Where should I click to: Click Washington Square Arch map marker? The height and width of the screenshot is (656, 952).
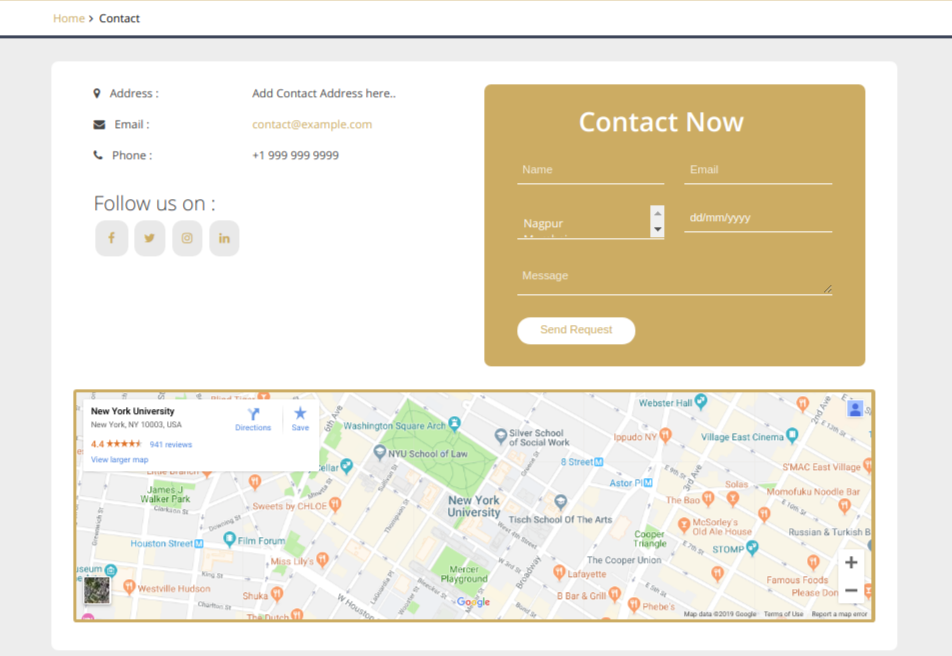click(454, 423)
